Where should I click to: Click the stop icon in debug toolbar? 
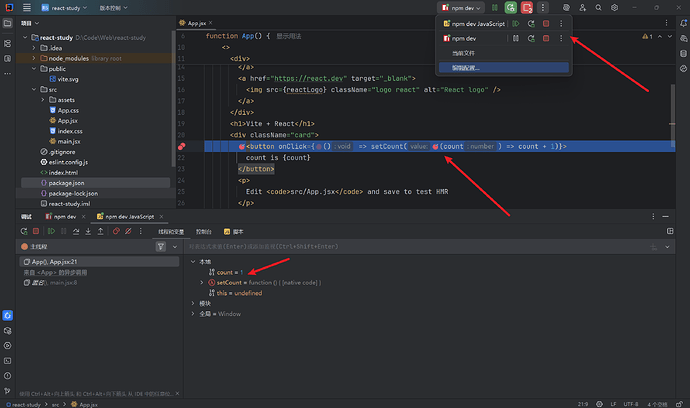pos(36,231)
